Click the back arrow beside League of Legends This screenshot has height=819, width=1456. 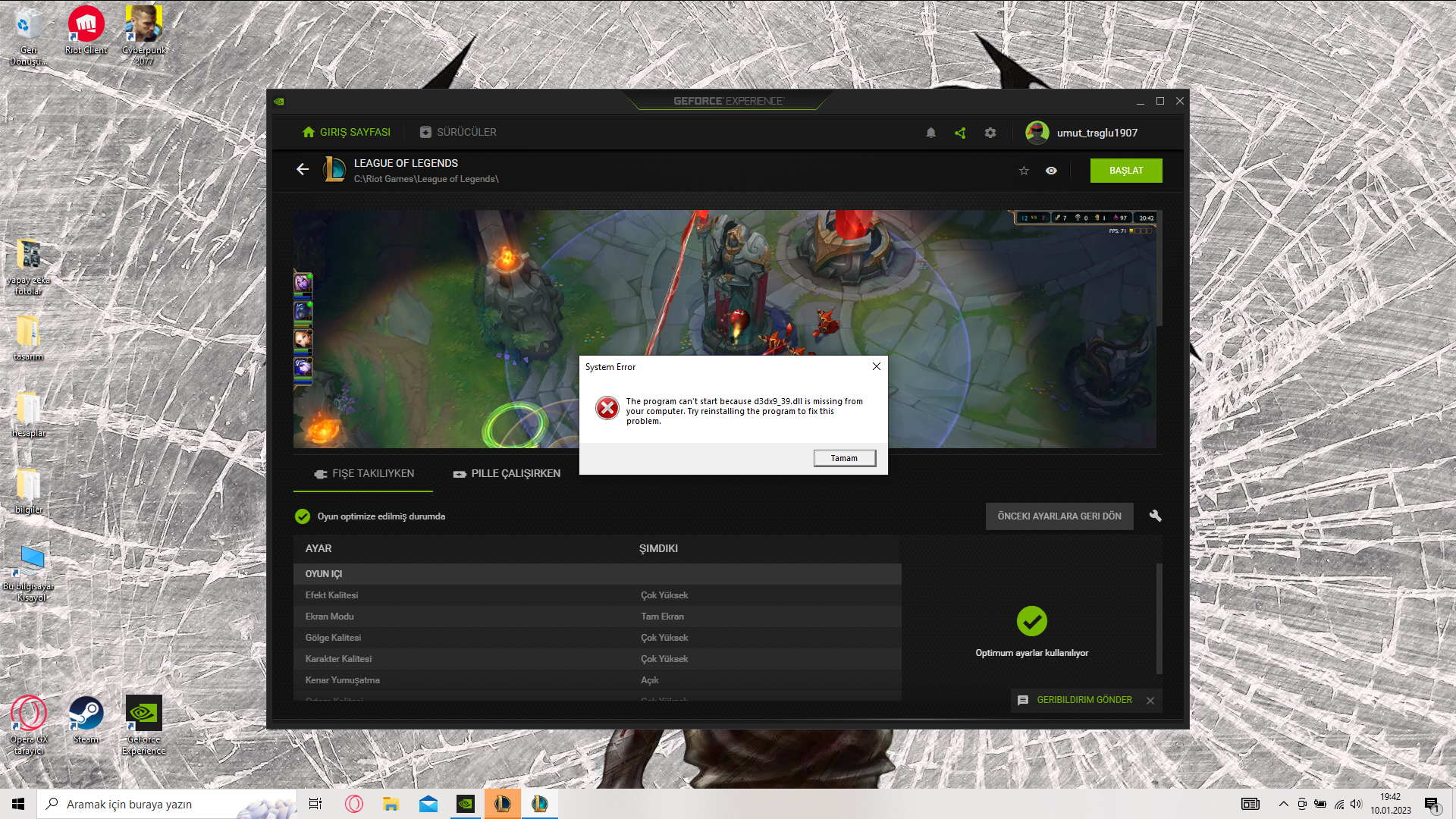[x=303, y=170]
